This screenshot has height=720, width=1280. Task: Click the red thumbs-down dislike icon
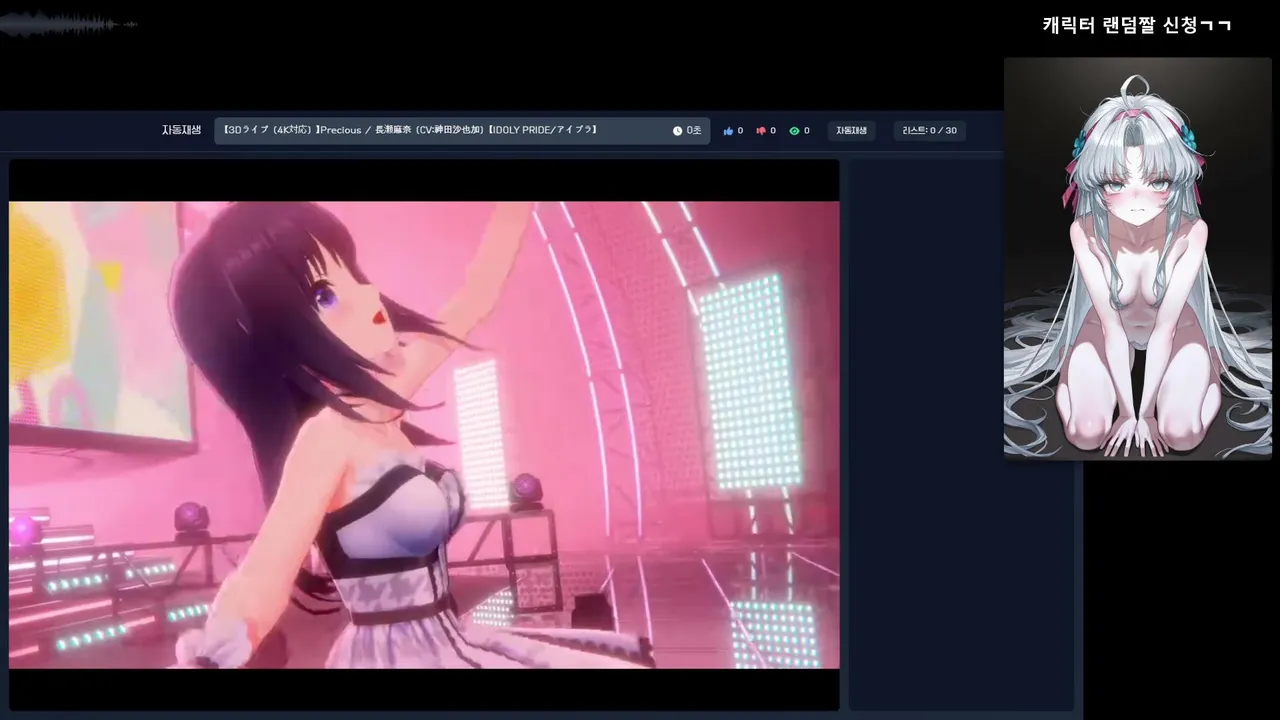761,131
